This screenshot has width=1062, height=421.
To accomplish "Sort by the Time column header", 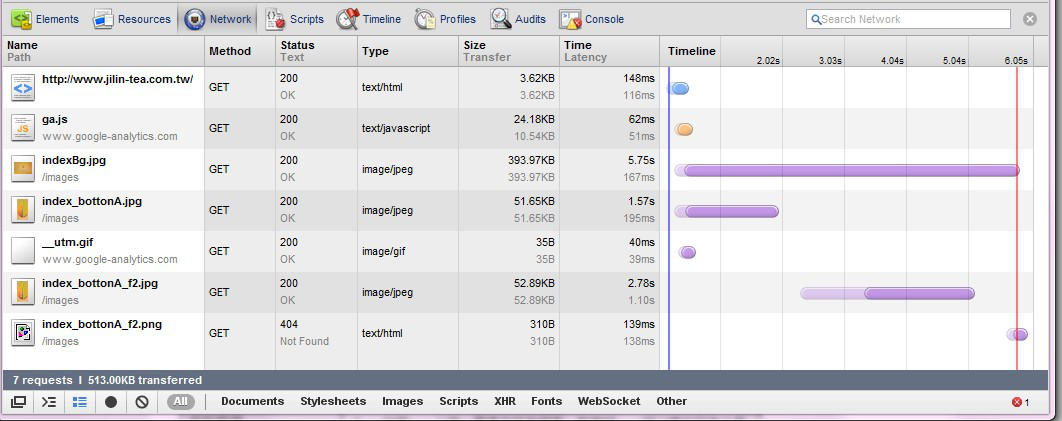I will click(609, 51).
